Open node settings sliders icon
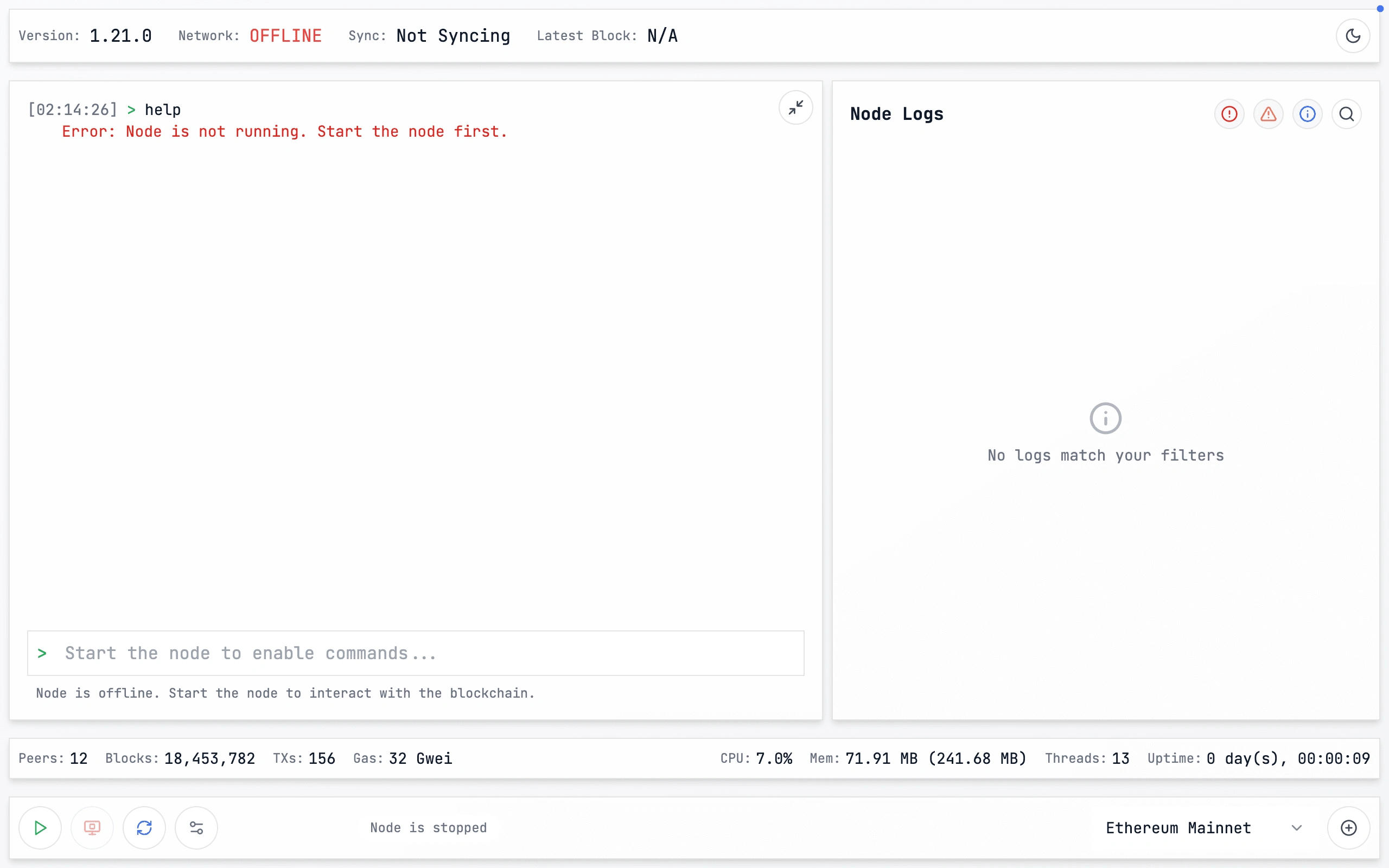 196,827
